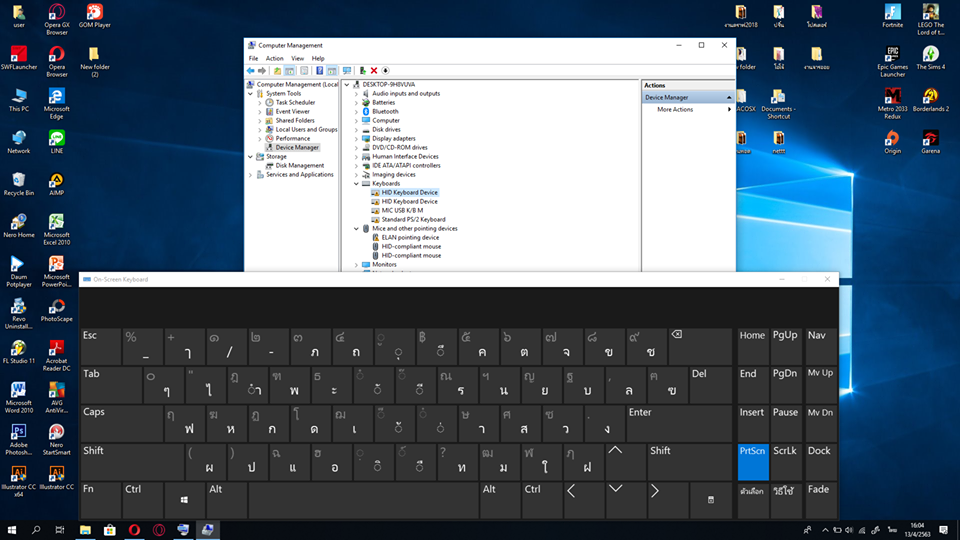Select ELAN pointing device entry
The width and height of the screenshot is (960, 540).
pos(410,238)
